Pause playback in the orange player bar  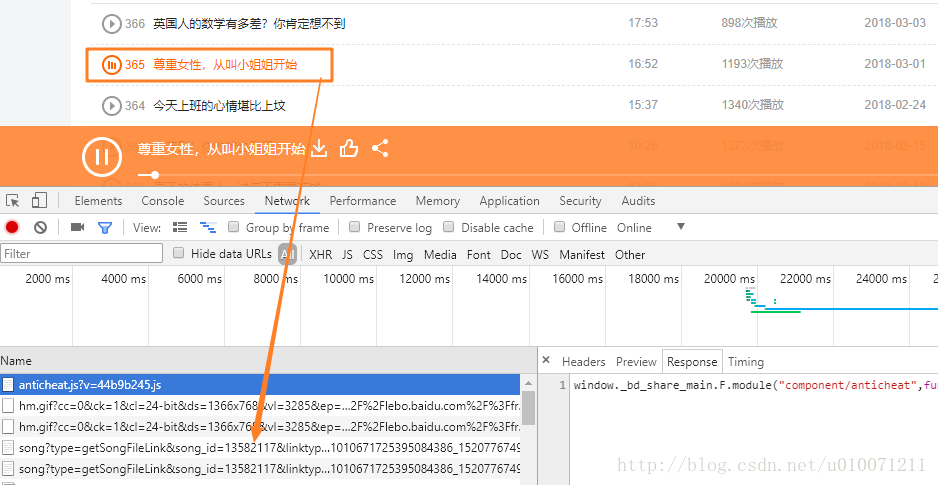[x=102, y=157]
